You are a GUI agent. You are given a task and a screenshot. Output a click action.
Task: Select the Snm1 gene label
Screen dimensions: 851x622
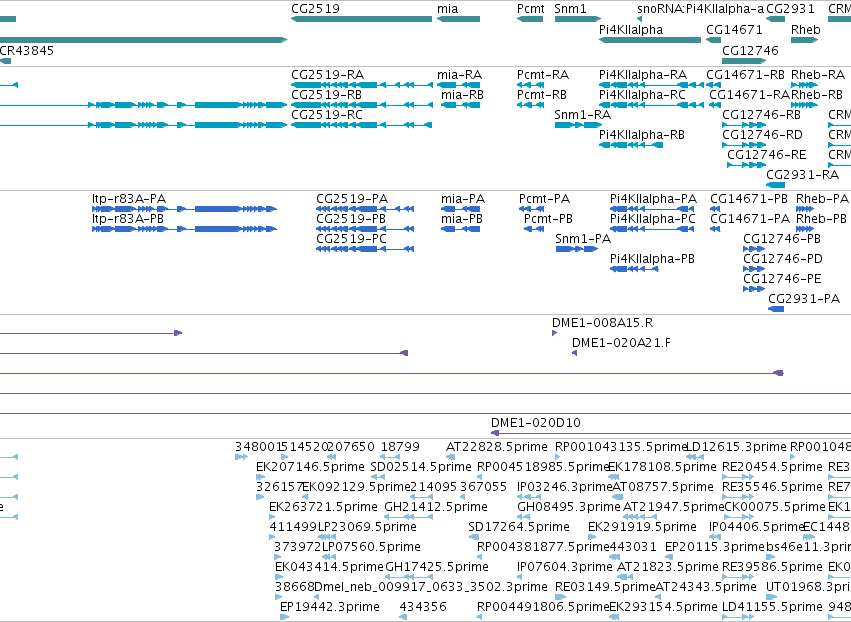click(x=570, y=9)
